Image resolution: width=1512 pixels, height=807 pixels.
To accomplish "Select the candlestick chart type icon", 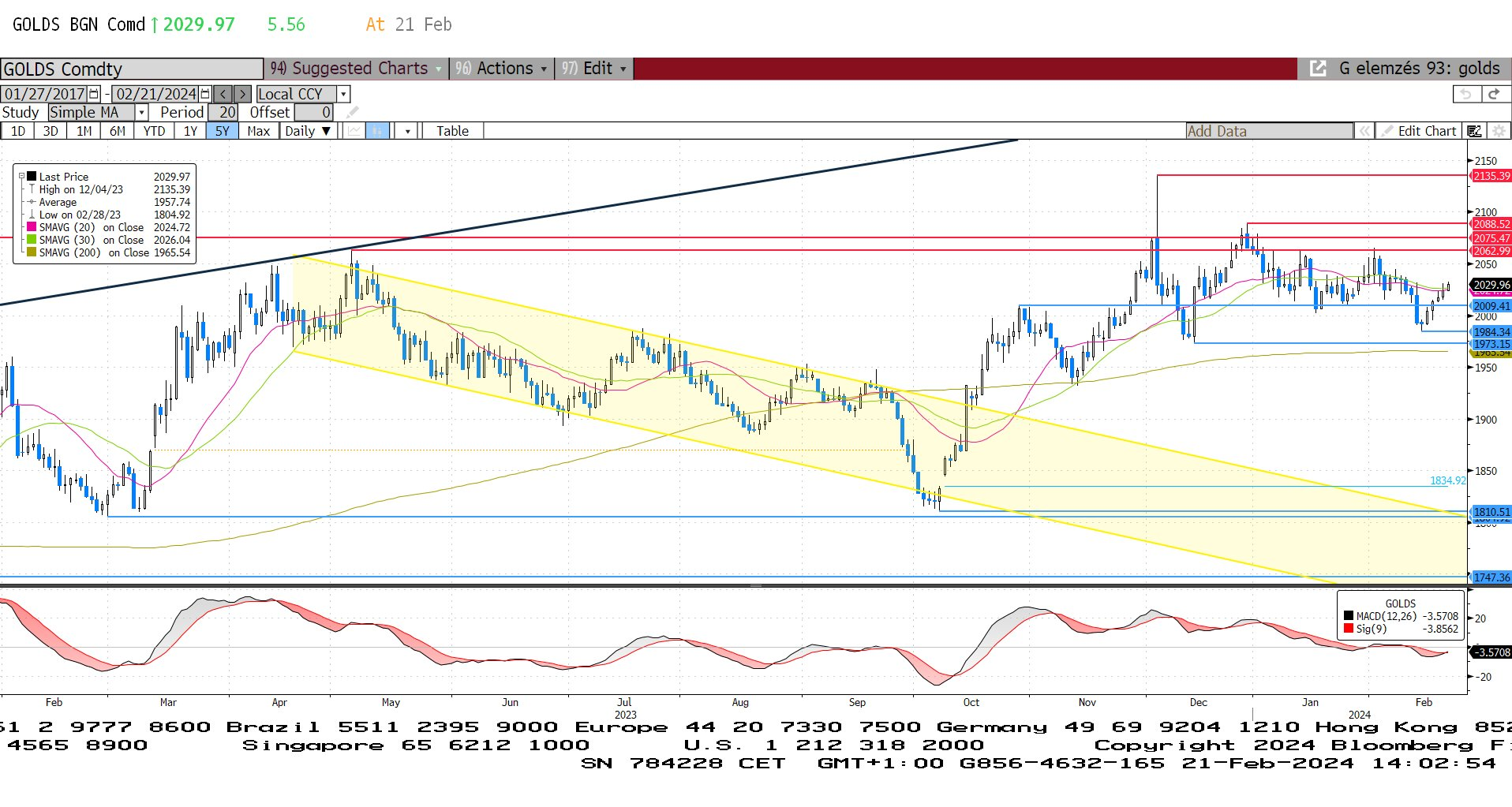I will pos(378,131).
